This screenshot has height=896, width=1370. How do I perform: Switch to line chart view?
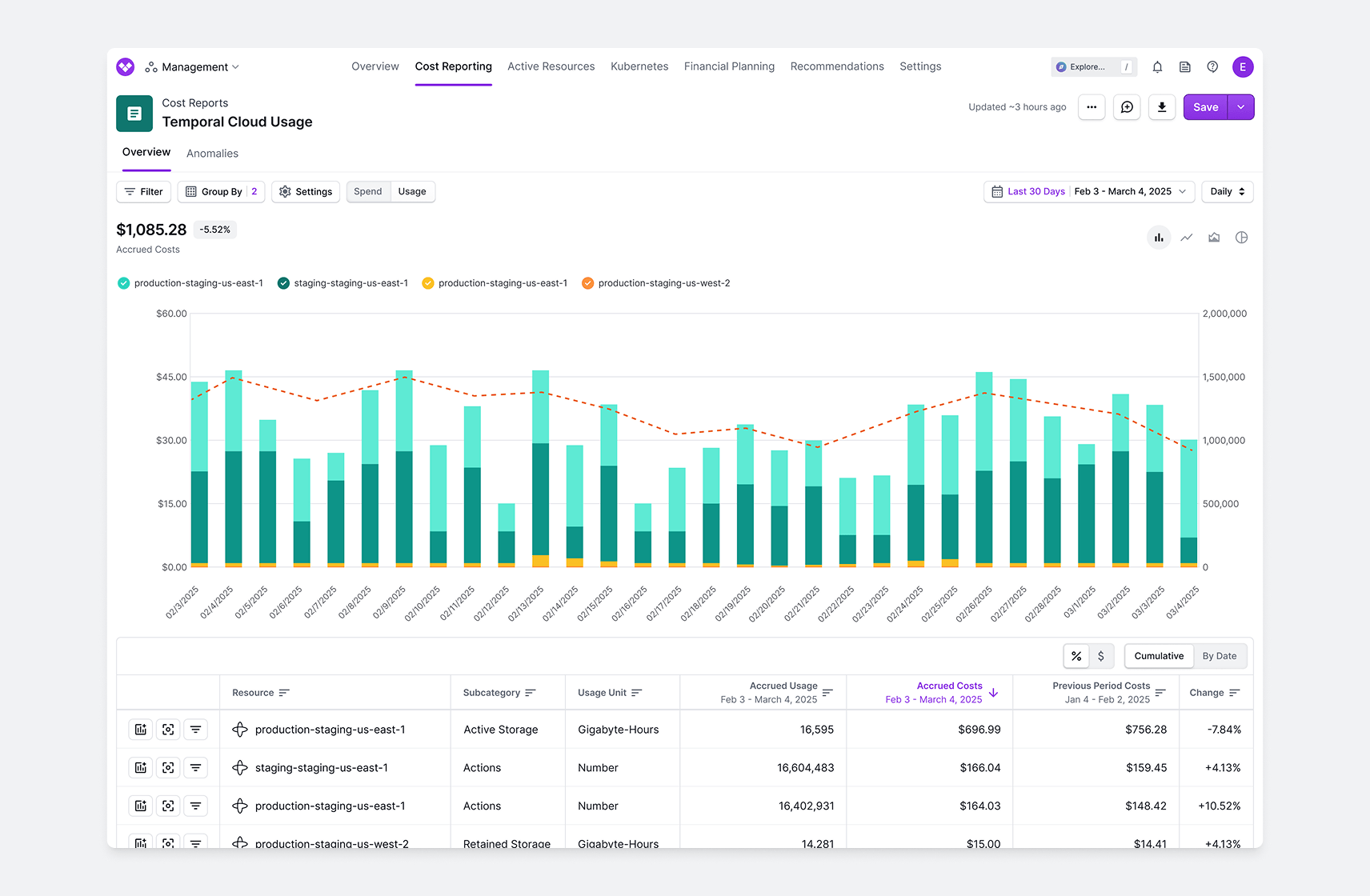[x=1187, y=238]
